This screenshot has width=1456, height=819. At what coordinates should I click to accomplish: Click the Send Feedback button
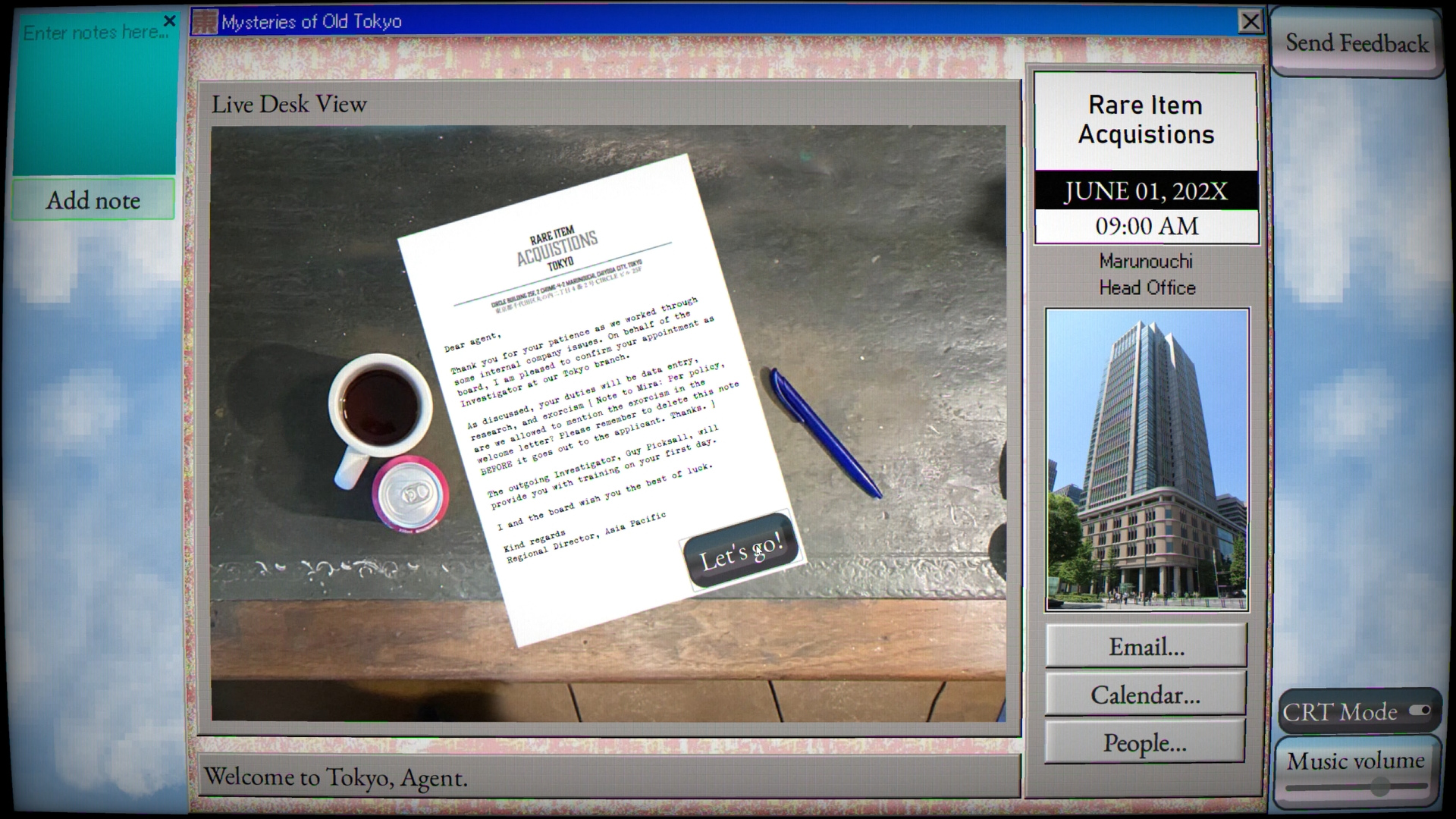click(1357, 43)
